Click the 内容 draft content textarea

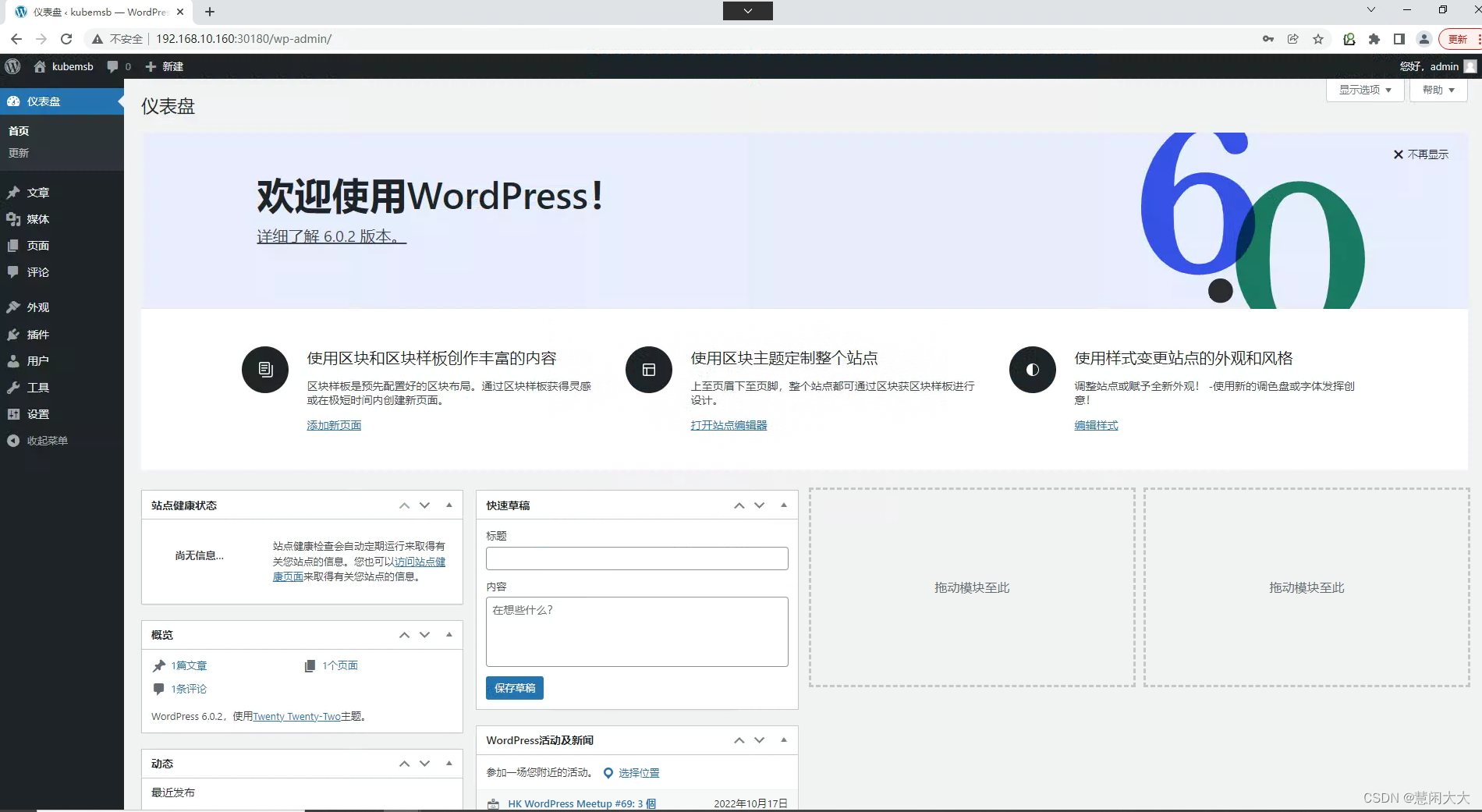click(636, 632)
